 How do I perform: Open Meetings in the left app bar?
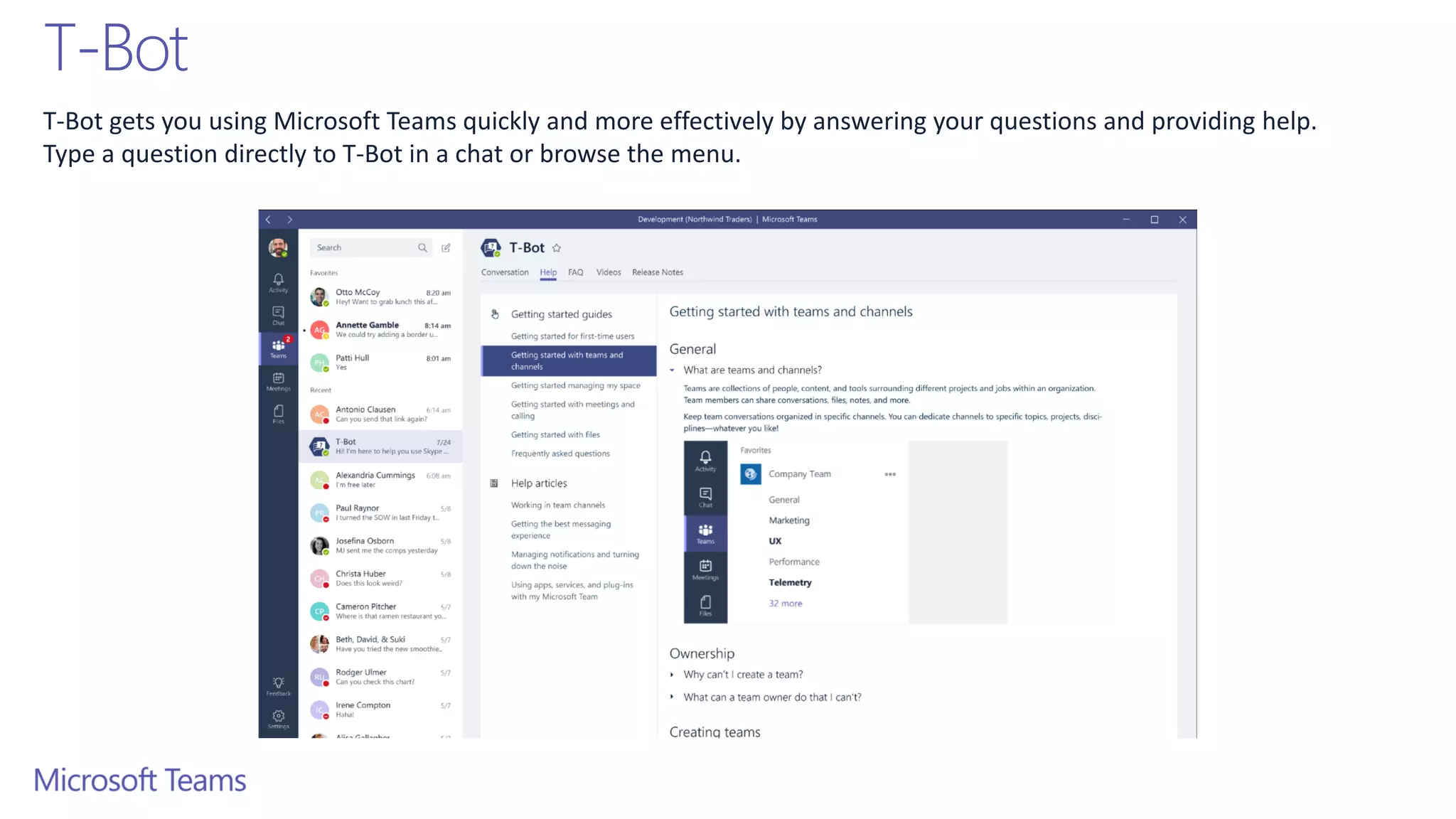pos(278,382)
